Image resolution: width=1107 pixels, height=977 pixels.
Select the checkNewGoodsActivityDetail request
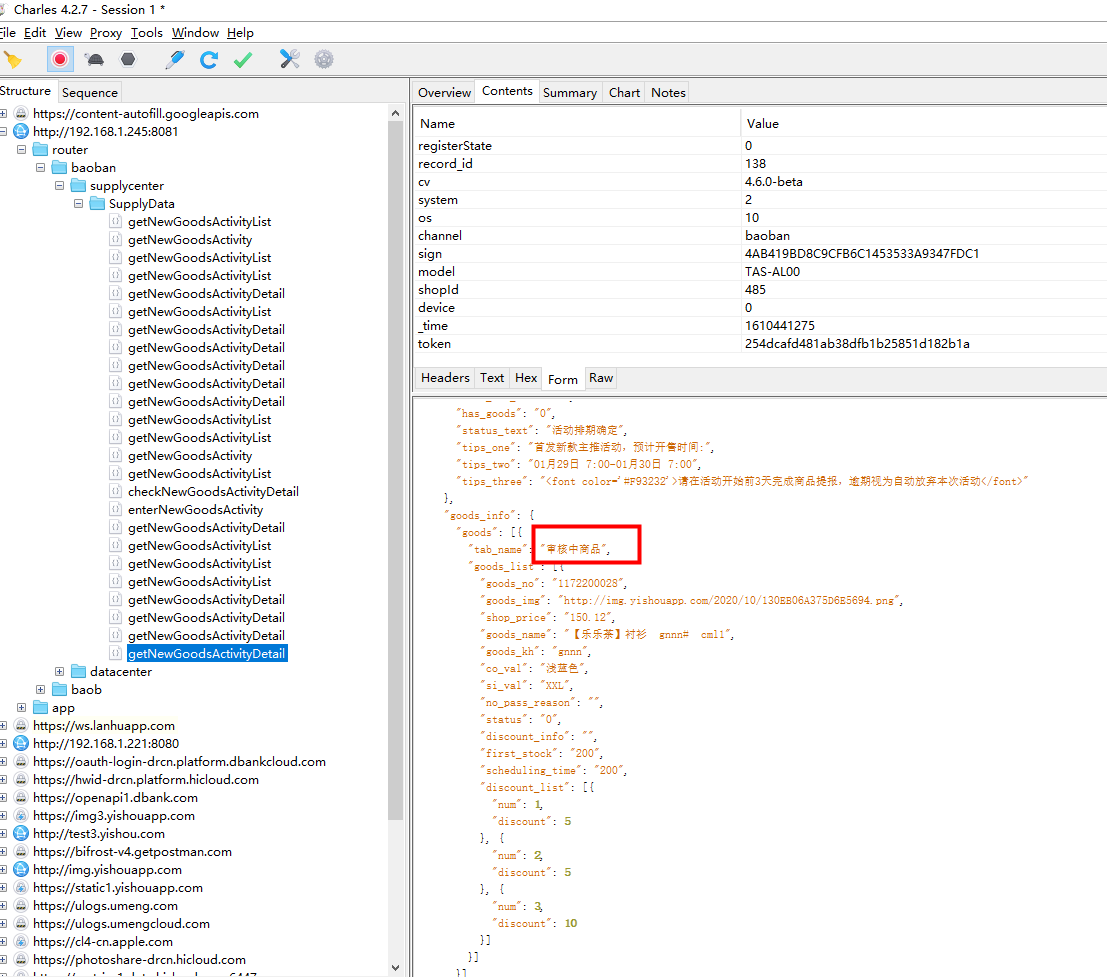pos(213,491)
